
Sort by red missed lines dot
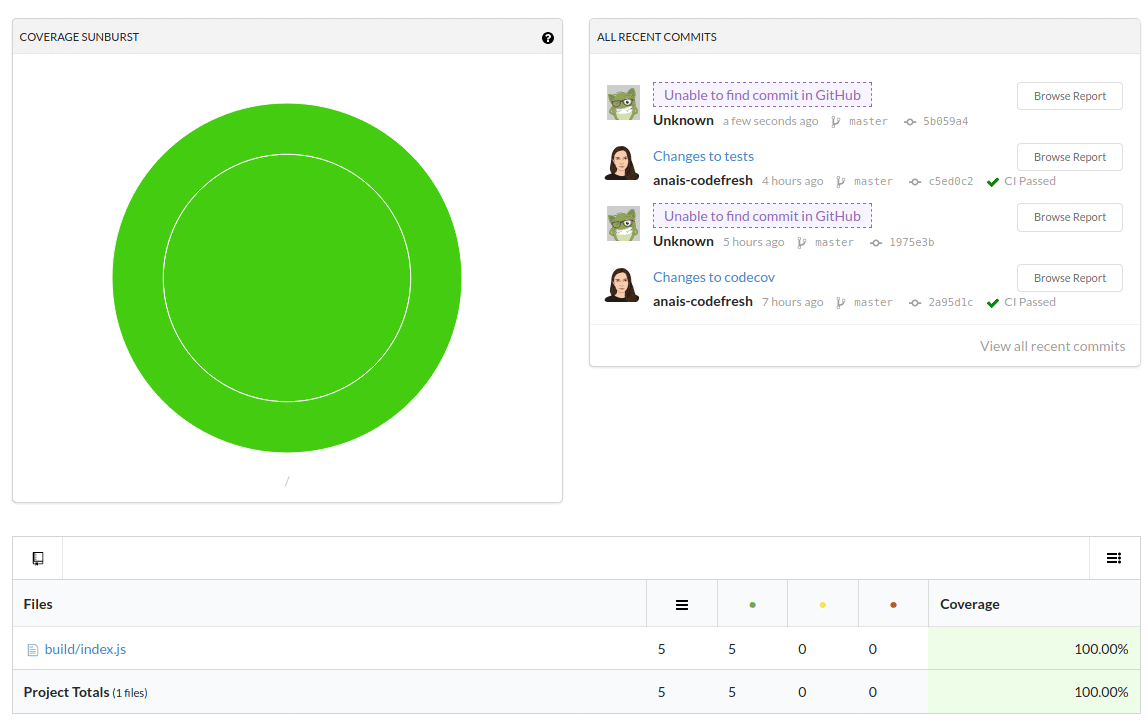point(893,604)
